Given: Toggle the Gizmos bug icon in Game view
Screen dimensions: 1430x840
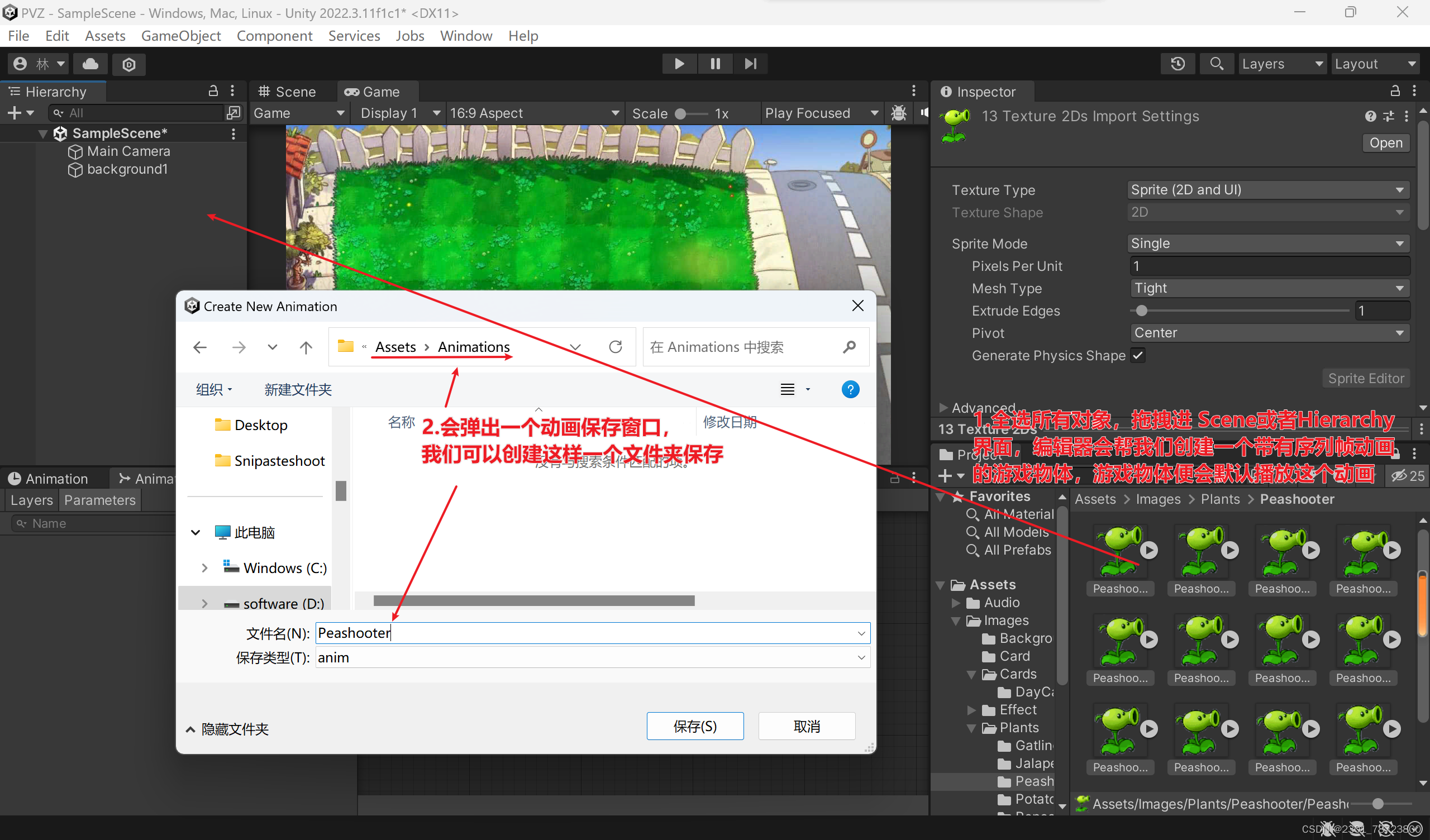Looking at the screenshot, I should coord(898,113).
